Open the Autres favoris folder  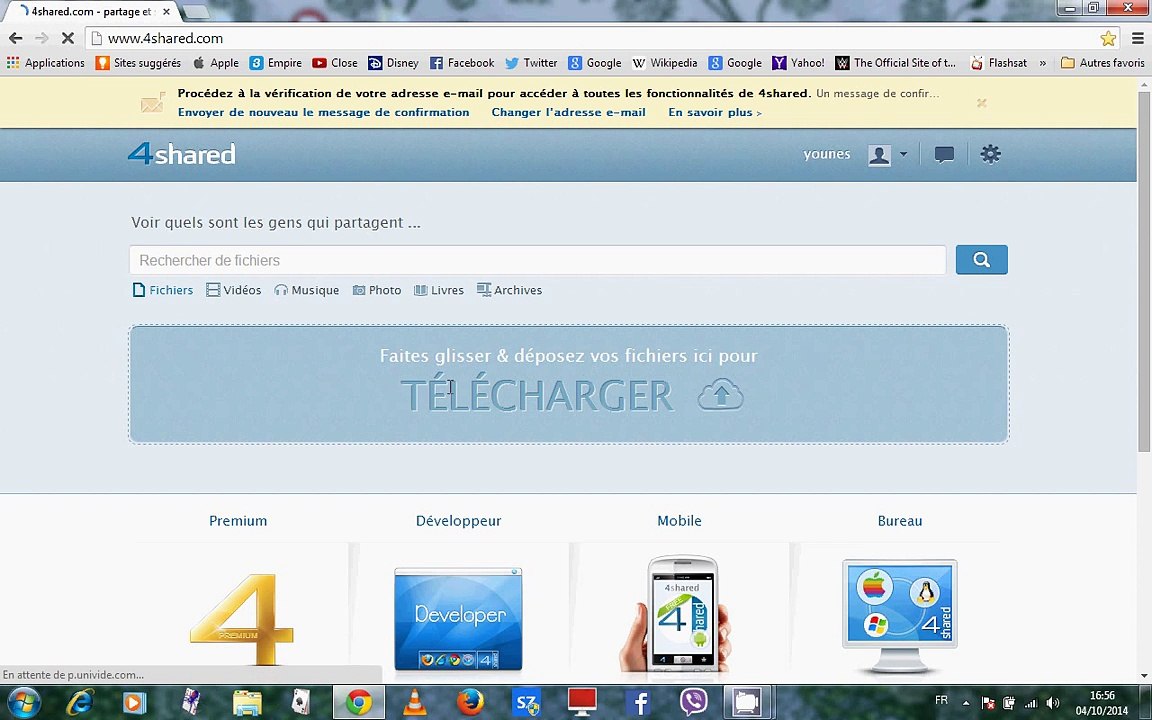(x=1103, y=63)
